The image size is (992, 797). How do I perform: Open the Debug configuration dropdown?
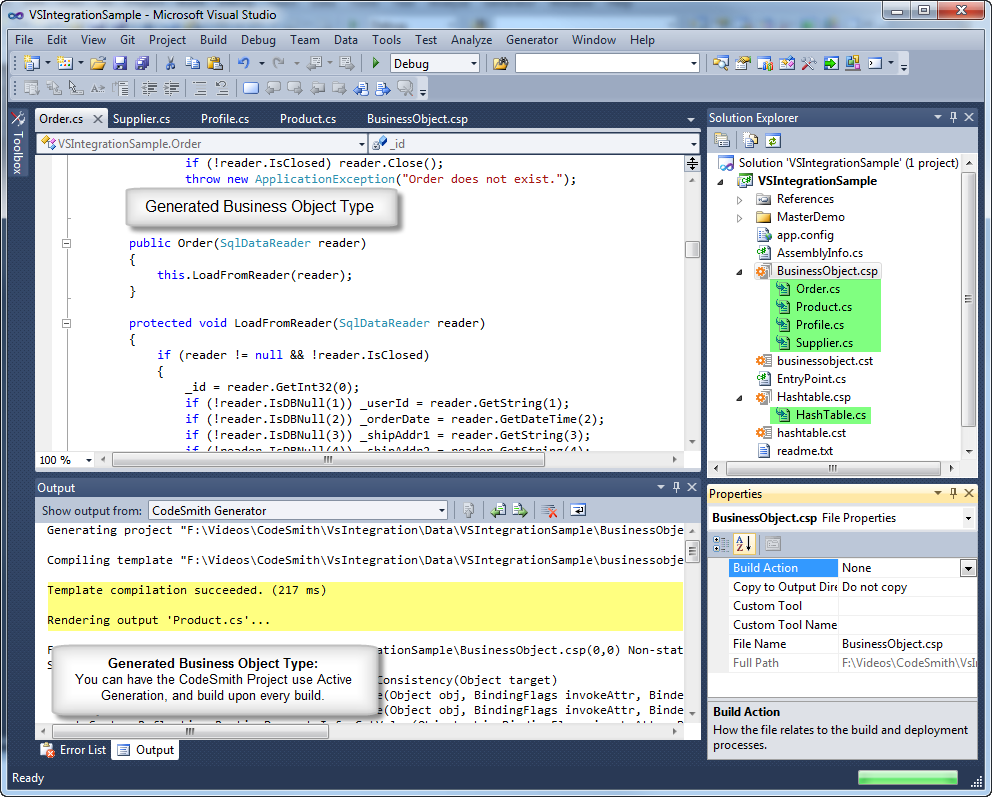tap(473, 64)
